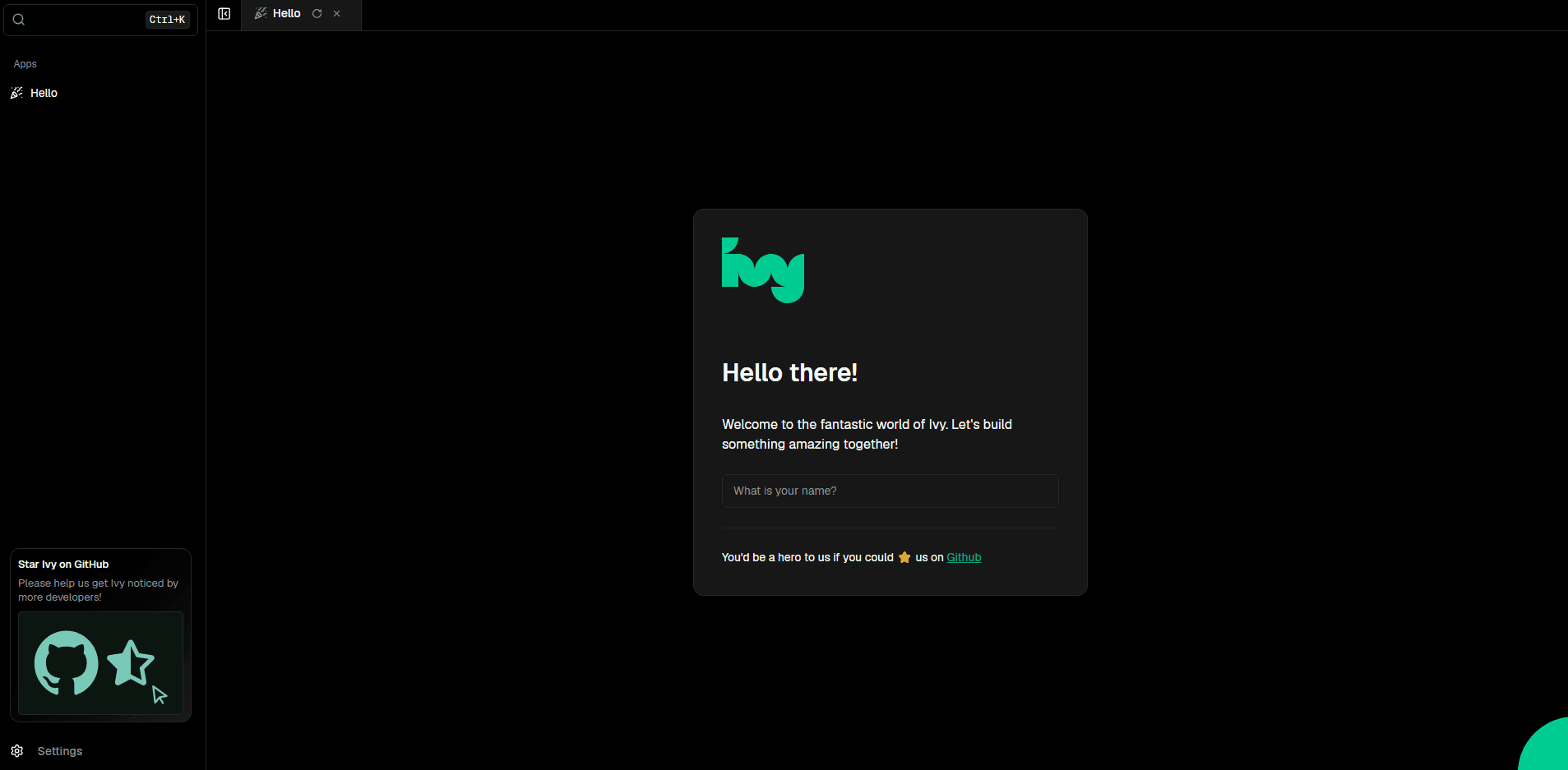
Task: Click the green Ivy logo
Action: pos(762,270)
